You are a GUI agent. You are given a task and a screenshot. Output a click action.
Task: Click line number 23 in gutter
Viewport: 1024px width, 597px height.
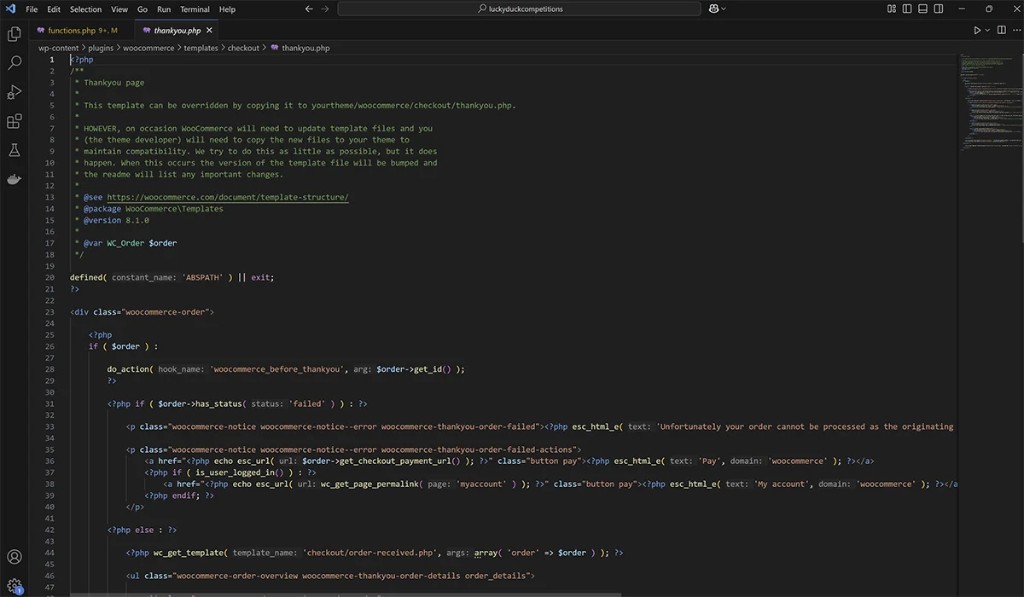(50, 312)
